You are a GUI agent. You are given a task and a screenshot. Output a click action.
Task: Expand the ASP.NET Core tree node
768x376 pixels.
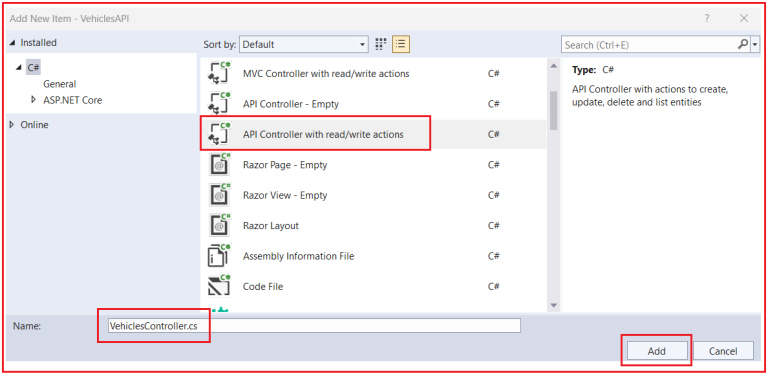click(33, 99)
